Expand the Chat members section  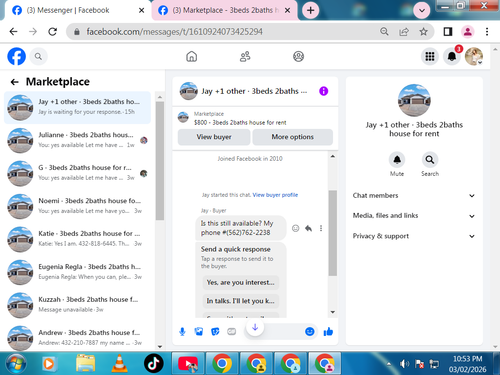pyautogui.click(x=414, y=196)
